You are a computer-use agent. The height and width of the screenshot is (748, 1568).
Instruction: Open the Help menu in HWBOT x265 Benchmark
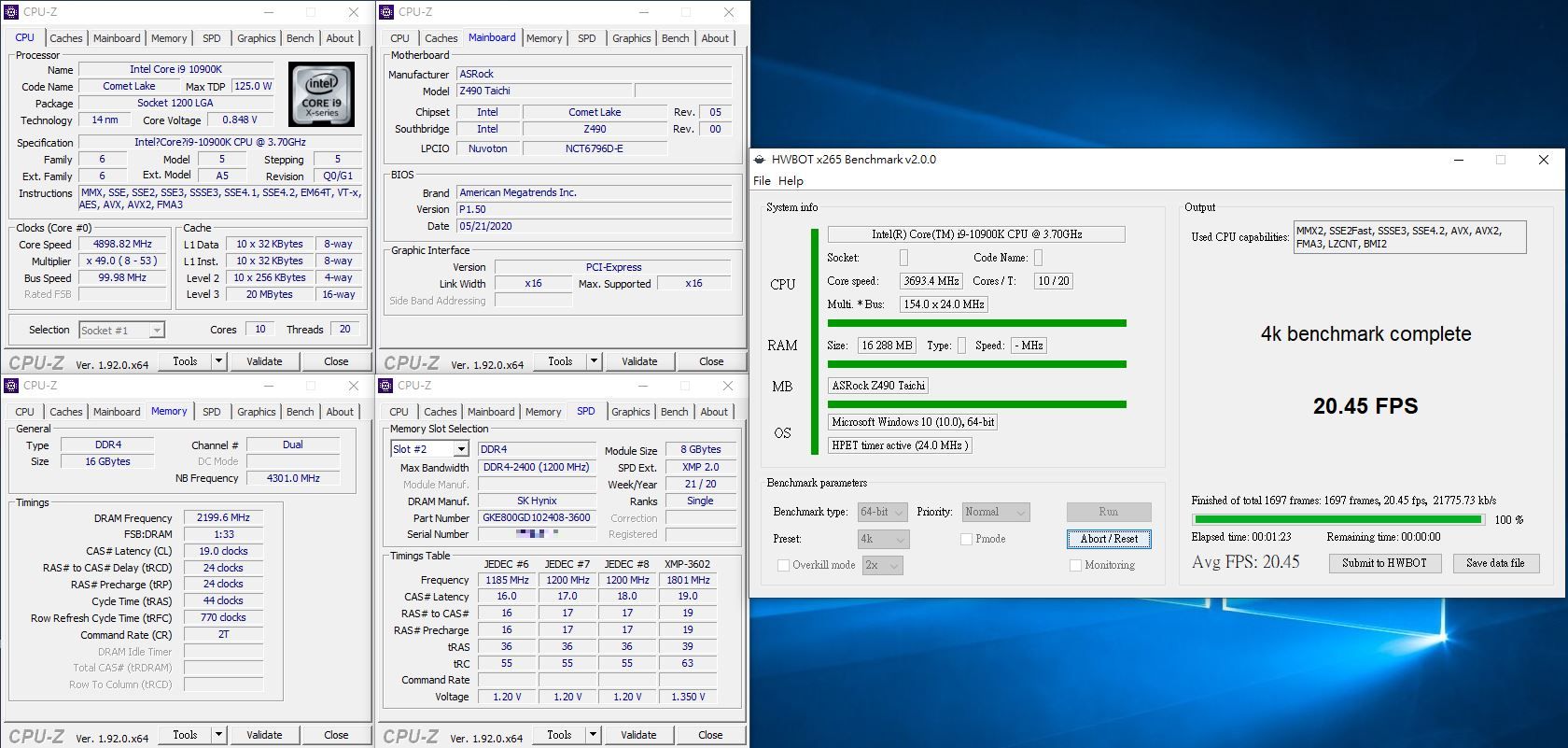[791, 181]
